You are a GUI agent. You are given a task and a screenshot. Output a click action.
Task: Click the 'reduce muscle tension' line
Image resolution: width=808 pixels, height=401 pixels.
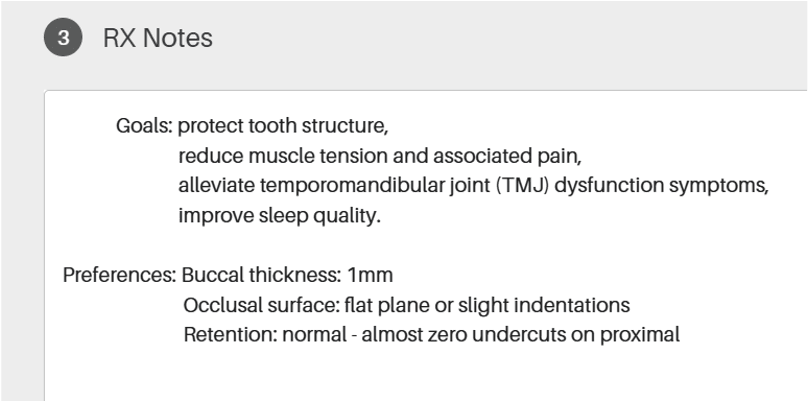(380, 156)
